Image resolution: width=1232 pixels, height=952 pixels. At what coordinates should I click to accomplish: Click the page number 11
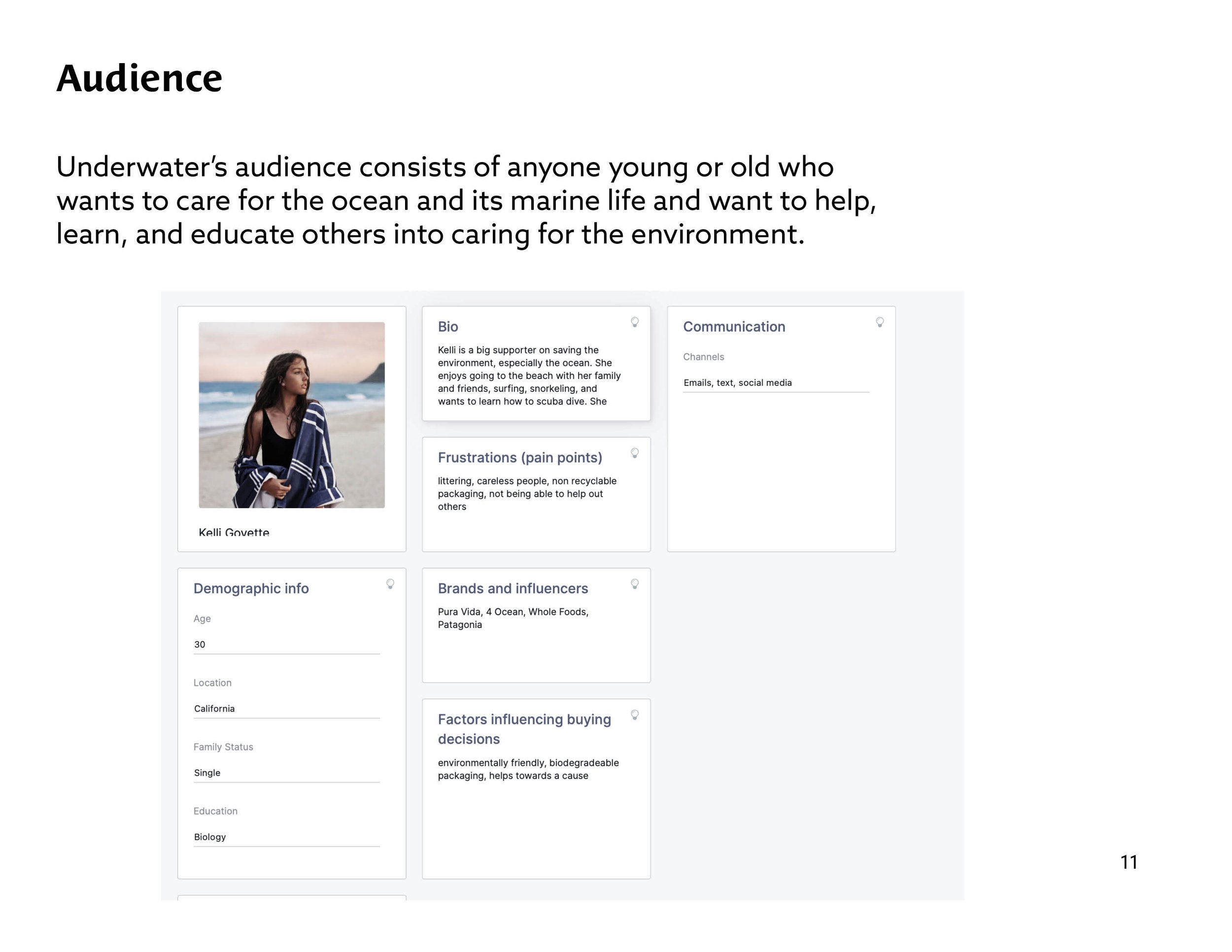pos(1129,862)
